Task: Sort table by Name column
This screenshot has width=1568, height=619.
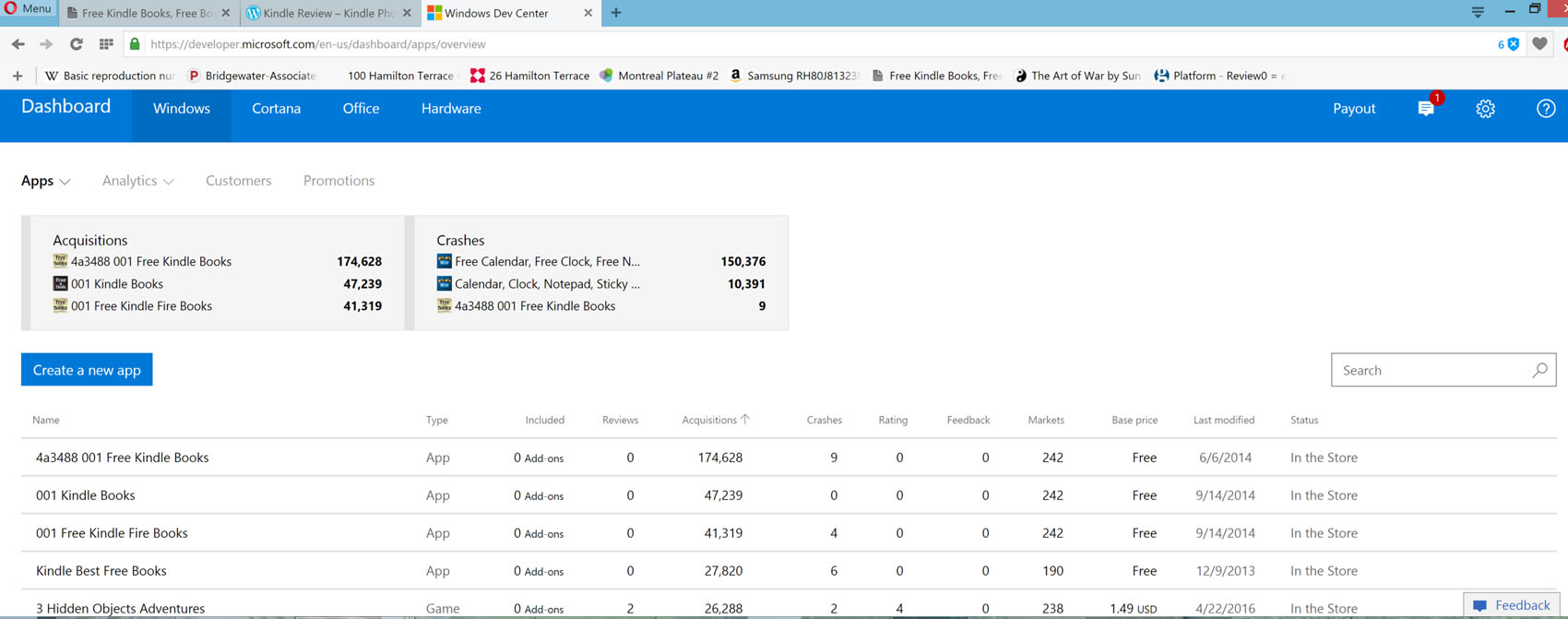Action: click(46, 420)
